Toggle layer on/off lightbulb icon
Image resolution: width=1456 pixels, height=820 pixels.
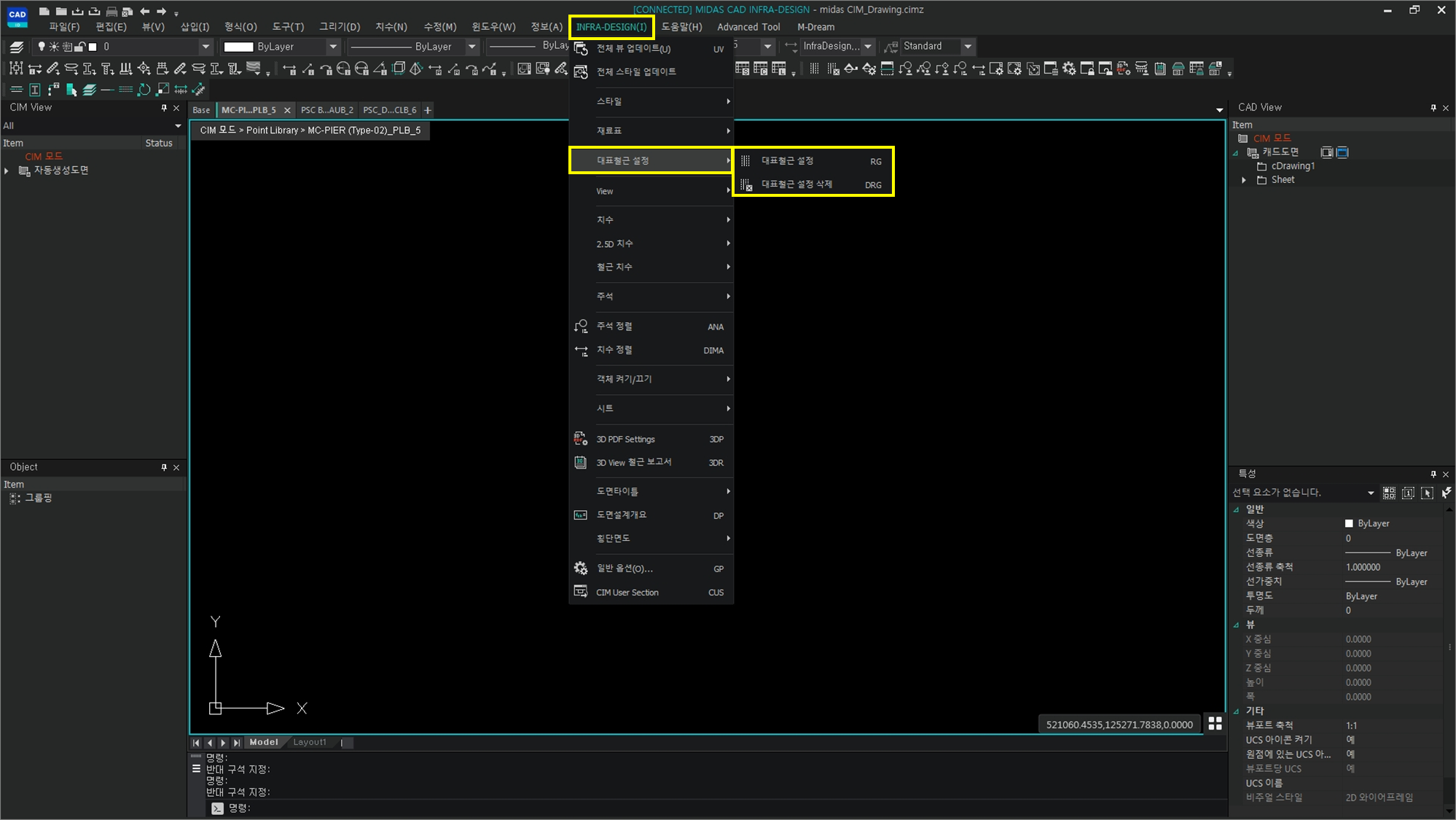42,47
